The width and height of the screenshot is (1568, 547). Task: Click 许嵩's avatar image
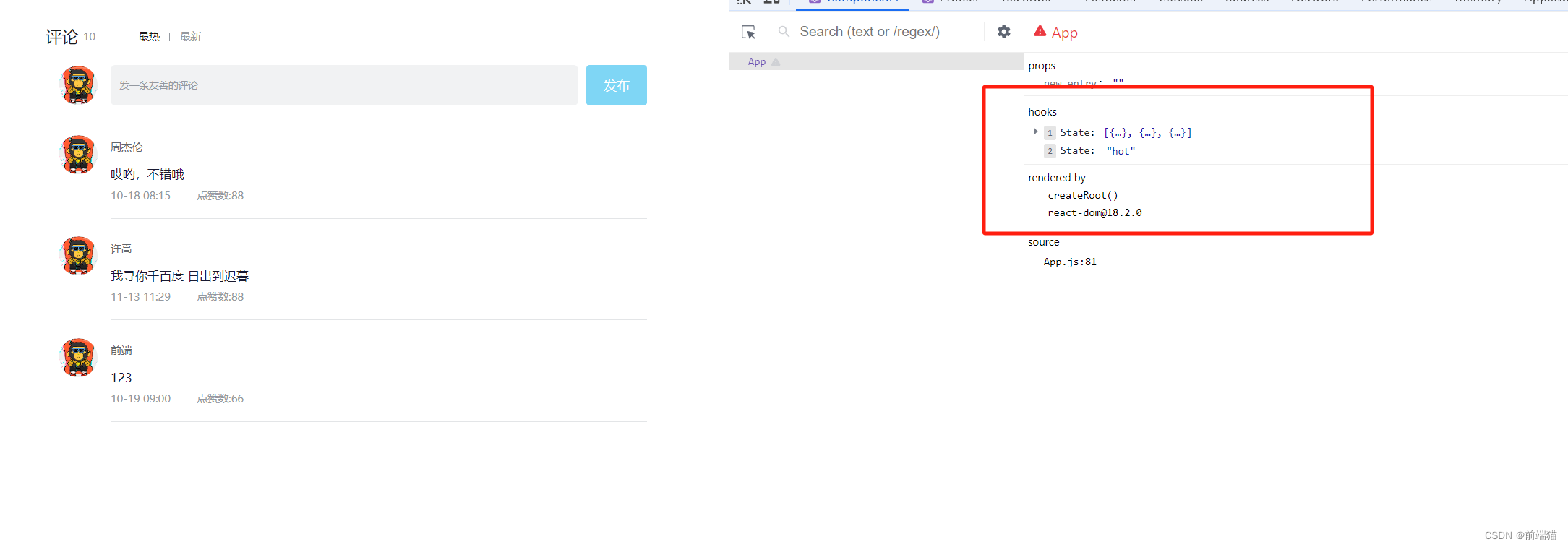(78, 256)
